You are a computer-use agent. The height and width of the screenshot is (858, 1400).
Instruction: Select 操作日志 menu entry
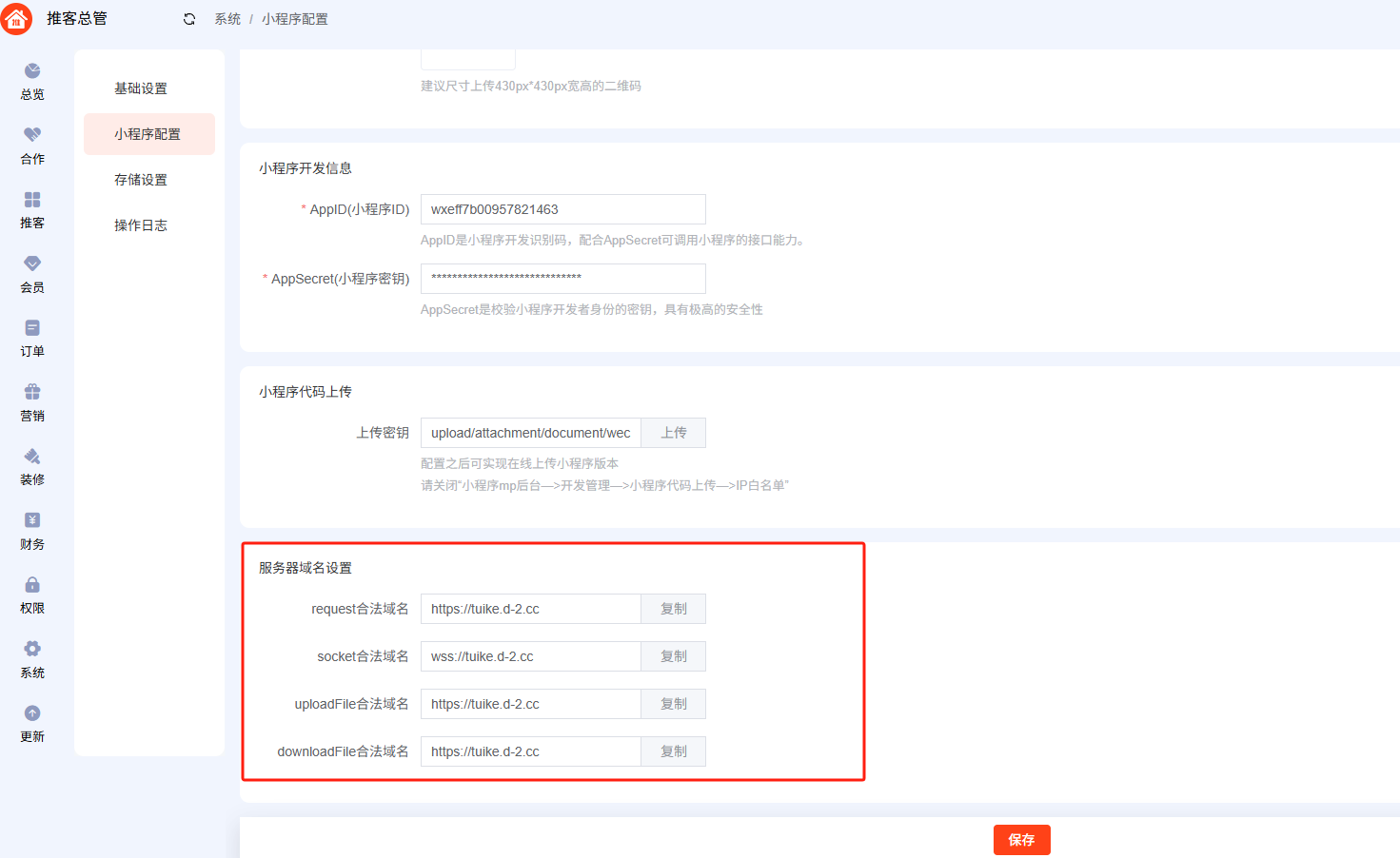[141, 225]
